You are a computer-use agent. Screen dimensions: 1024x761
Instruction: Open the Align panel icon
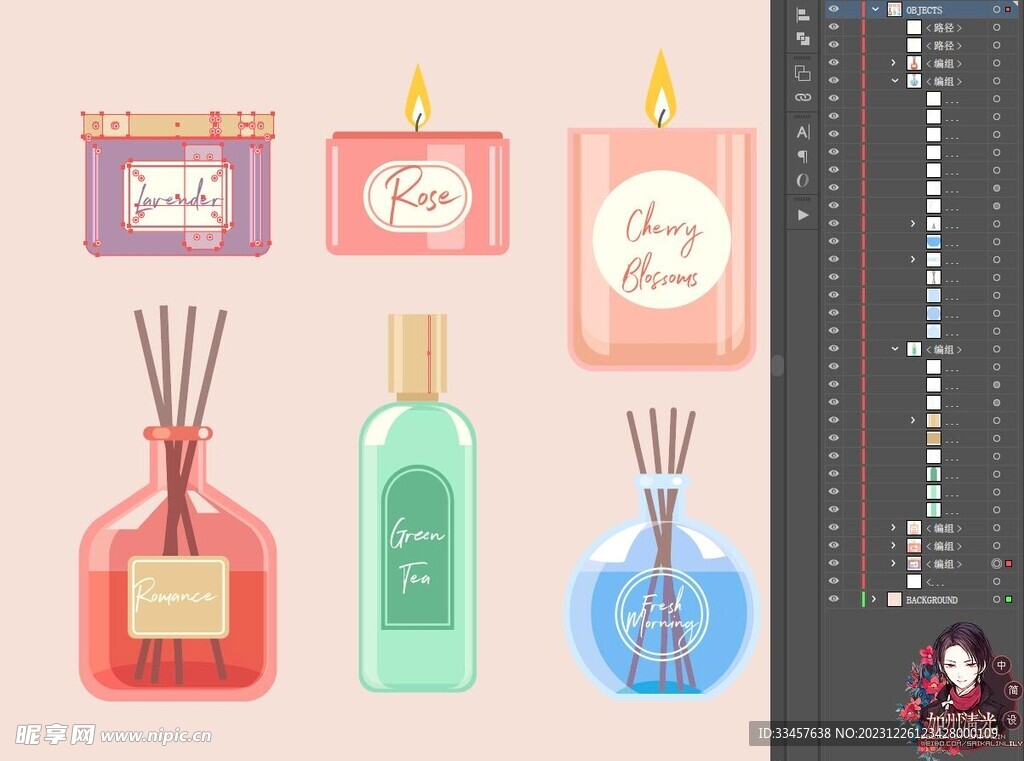[x=803, y=15]
